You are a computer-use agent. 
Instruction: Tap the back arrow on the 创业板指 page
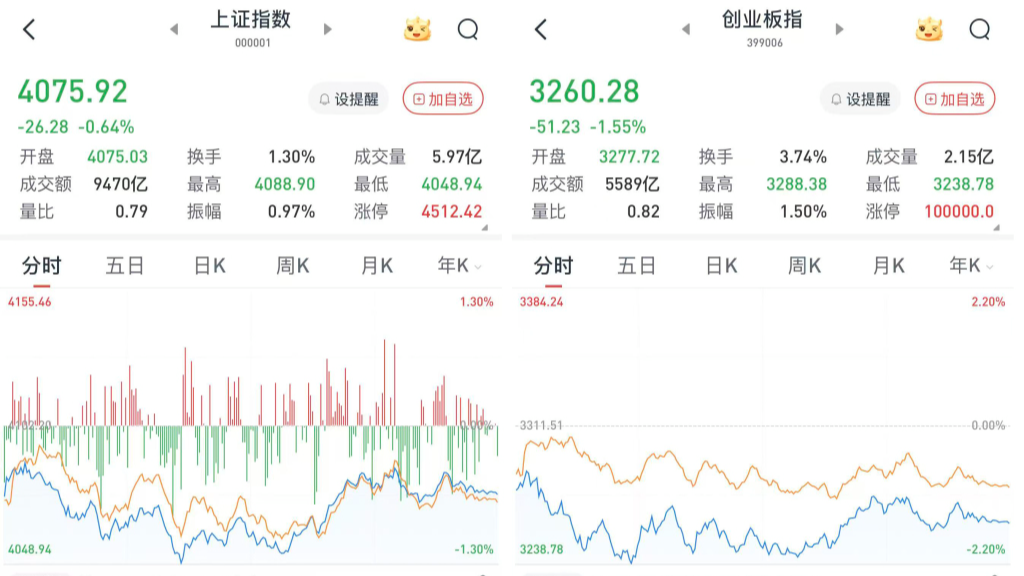(541, 29)
